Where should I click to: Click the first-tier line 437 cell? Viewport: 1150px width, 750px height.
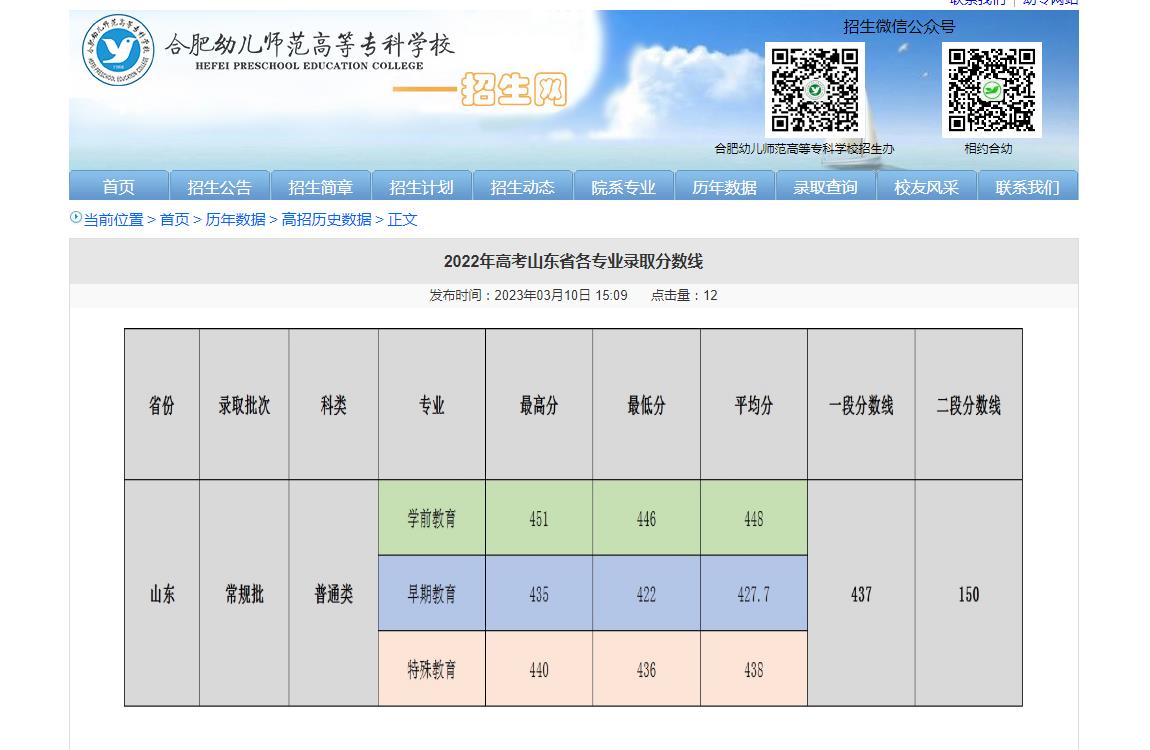(861, 593)
